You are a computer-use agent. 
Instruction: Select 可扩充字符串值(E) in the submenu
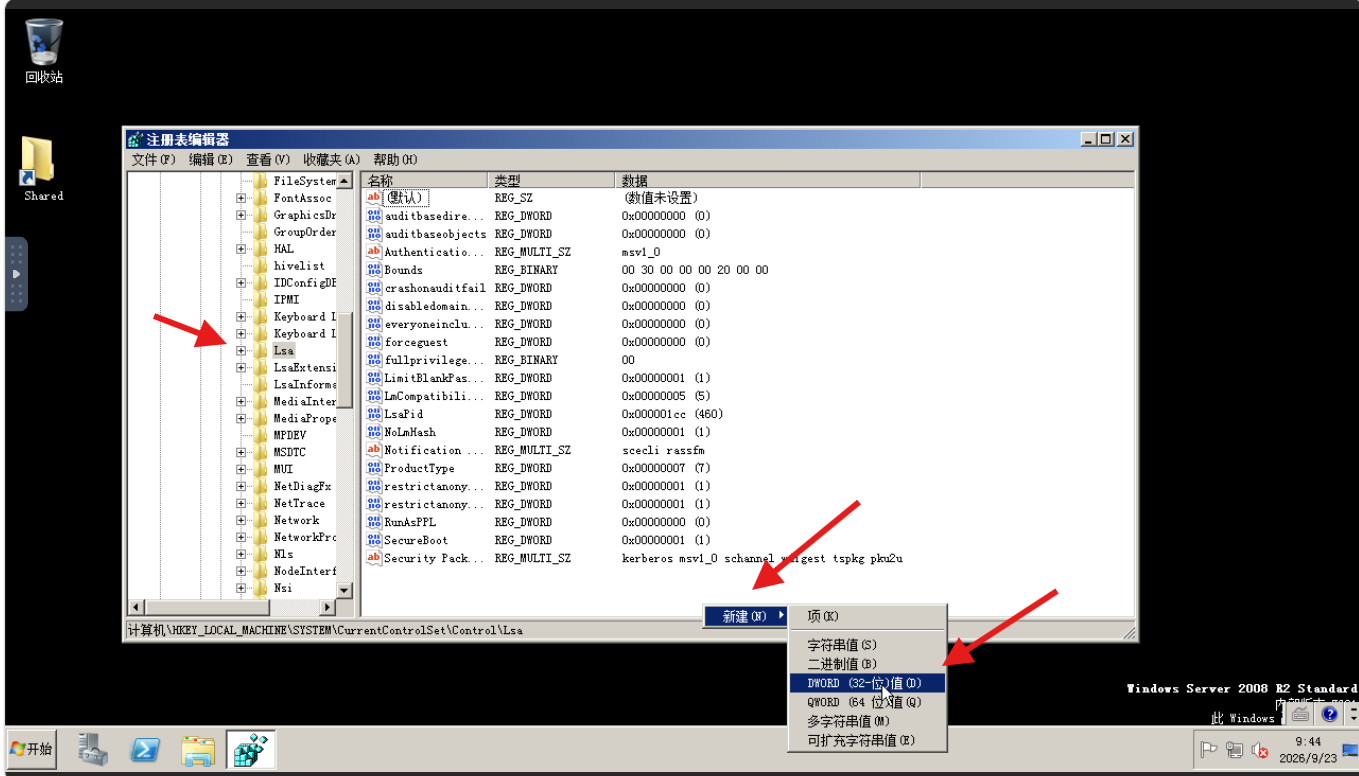pyautogui.click(x=866, y=740)
